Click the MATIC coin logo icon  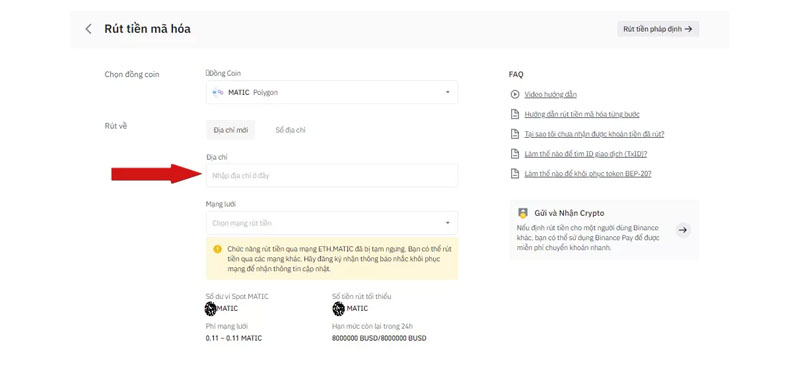[218, 92]
